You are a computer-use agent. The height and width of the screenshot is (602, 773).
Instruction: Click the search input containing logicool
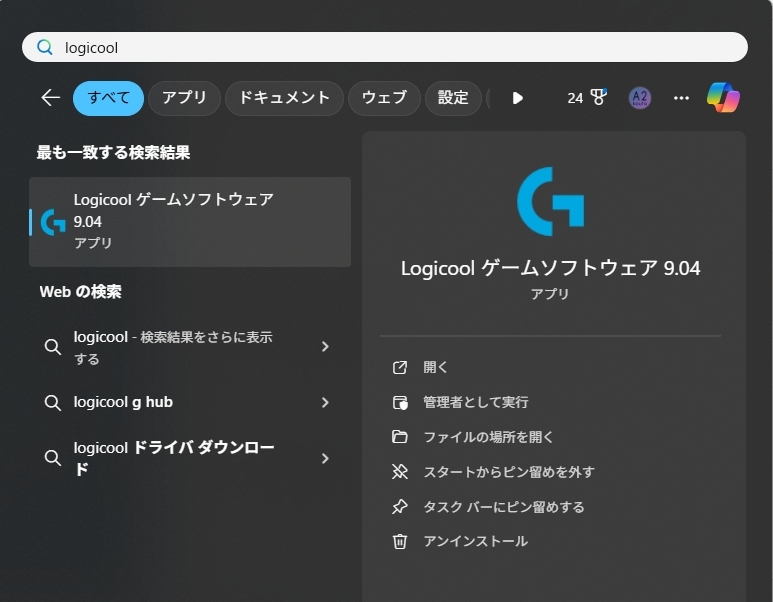point(385,47)
